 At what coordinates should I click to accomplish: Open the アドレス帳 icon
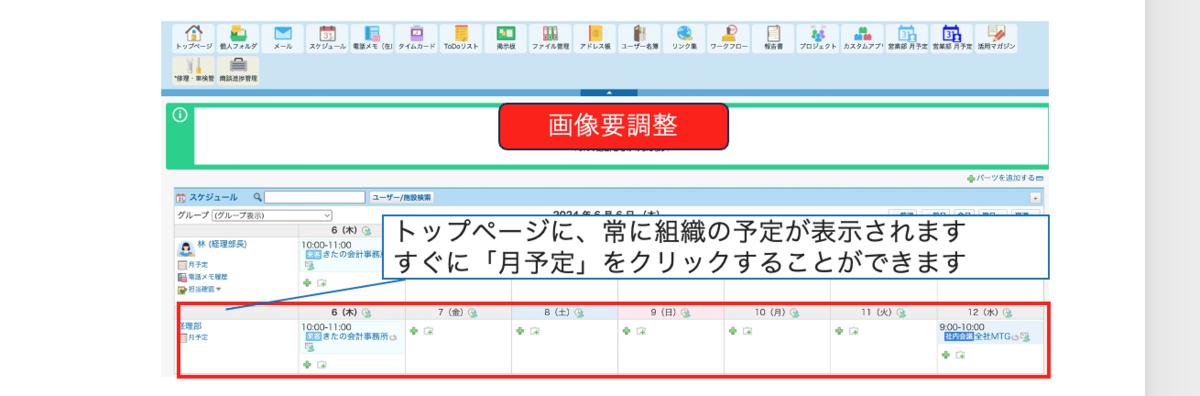point(594,38)
